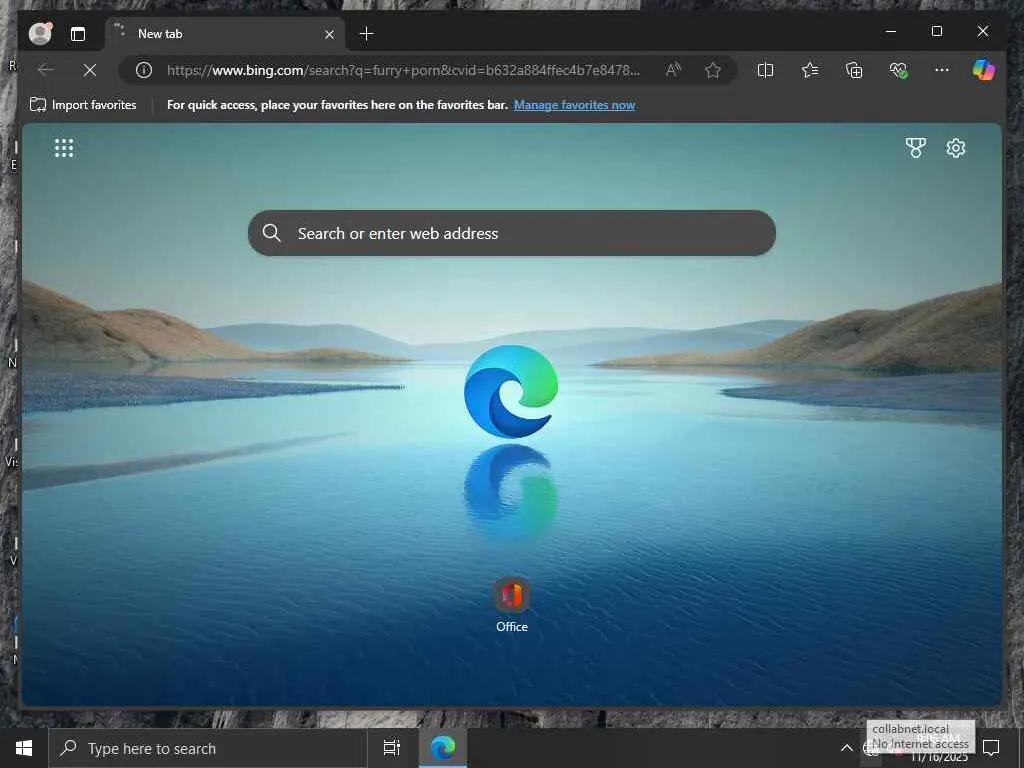
Task: Show hidden system tray icons
Action: pyautogui.click(x=846, y=748)
